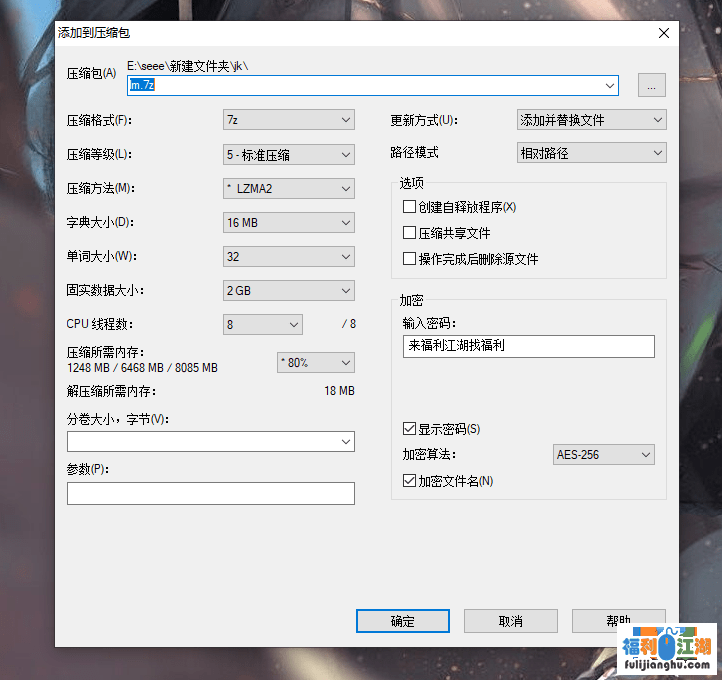
Task: Open the 压缩格式 dropdown showing 7z
Action: 288,120
